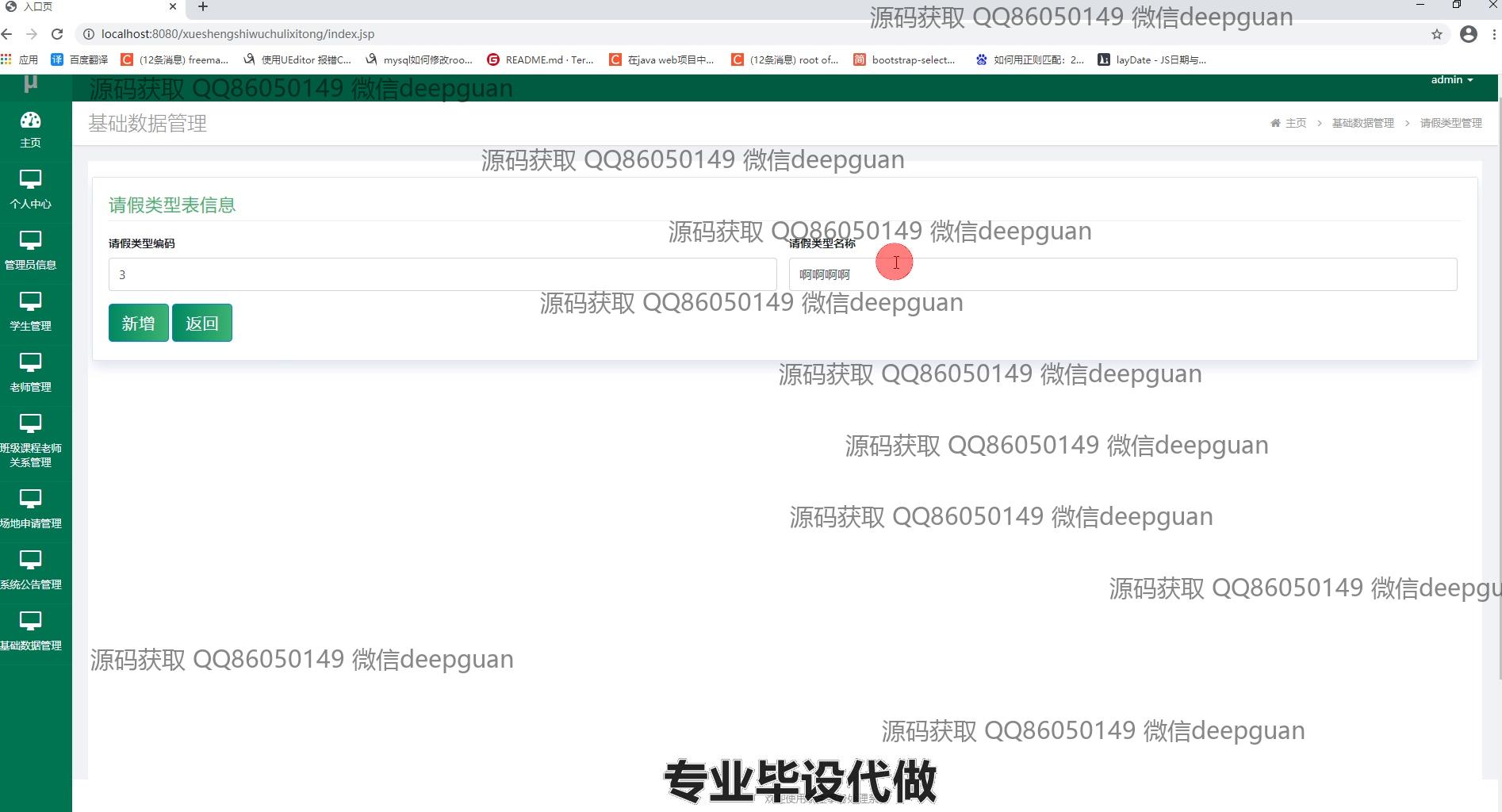The width and height of the screenshot is (1502, 812).
Task: Expand 基础数据管理 in the sidebar
Action: click(30, 631)
